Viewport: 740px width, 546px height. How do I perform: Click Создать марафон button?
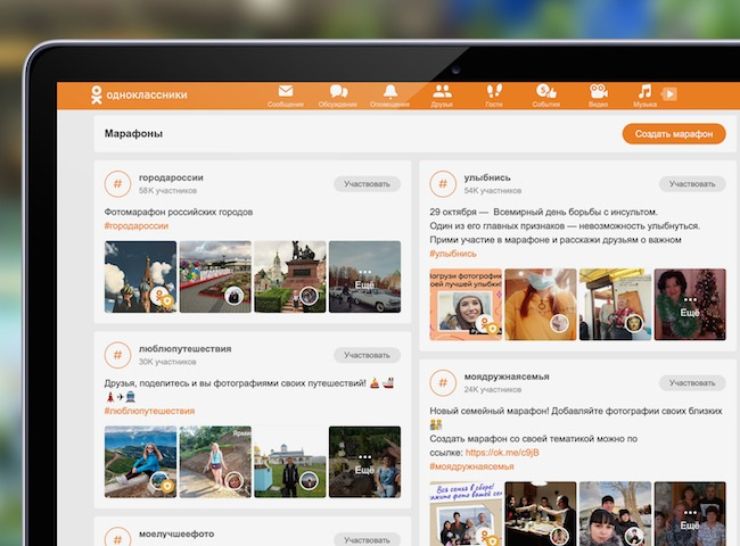point(673,134)
